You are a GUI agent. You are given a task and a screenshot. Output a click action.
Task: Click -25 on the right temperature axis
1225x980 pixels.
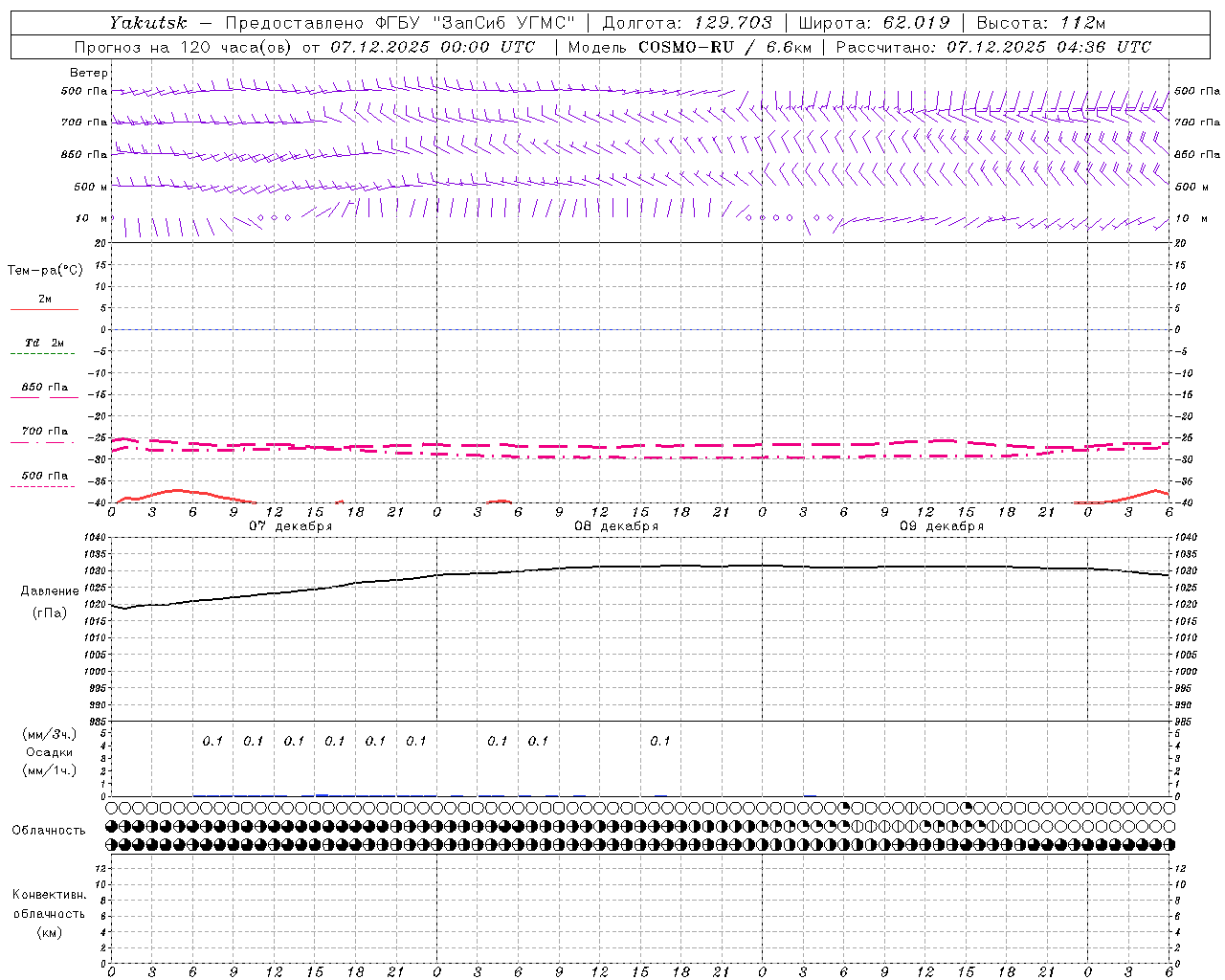[x=1183, y=438]
